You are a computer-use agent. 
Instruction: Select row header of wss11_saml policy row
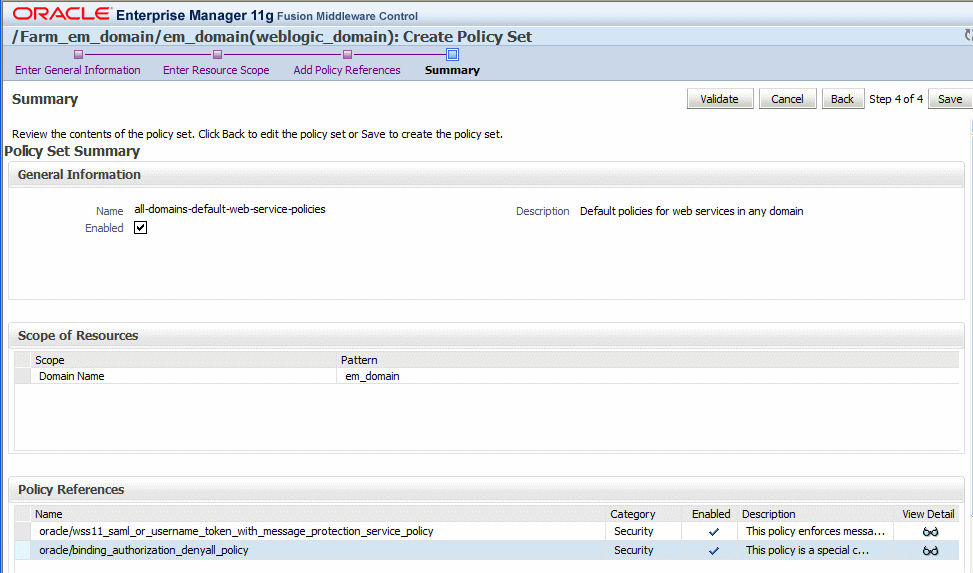23,531
